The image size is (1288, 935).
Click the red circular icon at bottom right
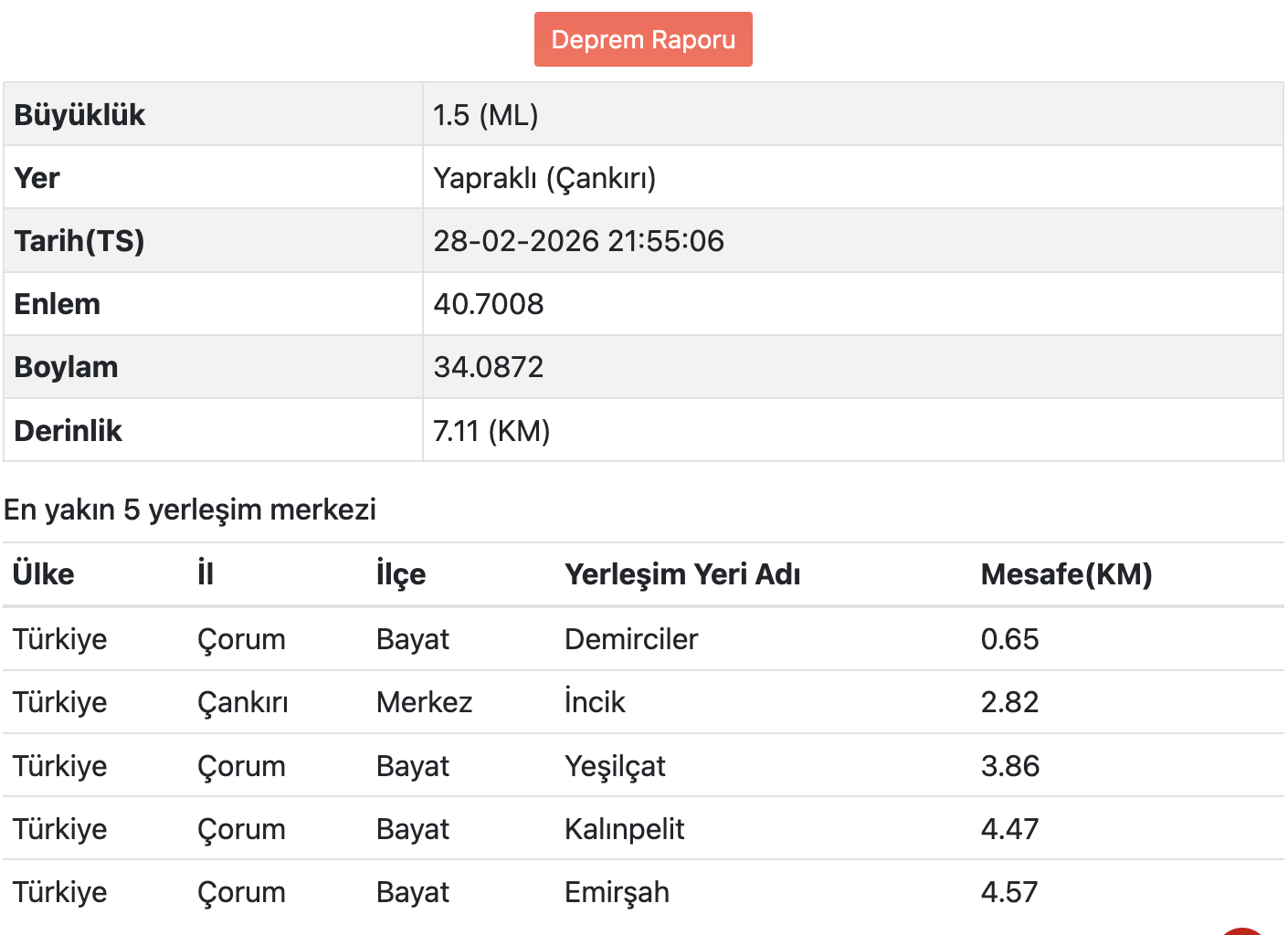(1242, 930)
